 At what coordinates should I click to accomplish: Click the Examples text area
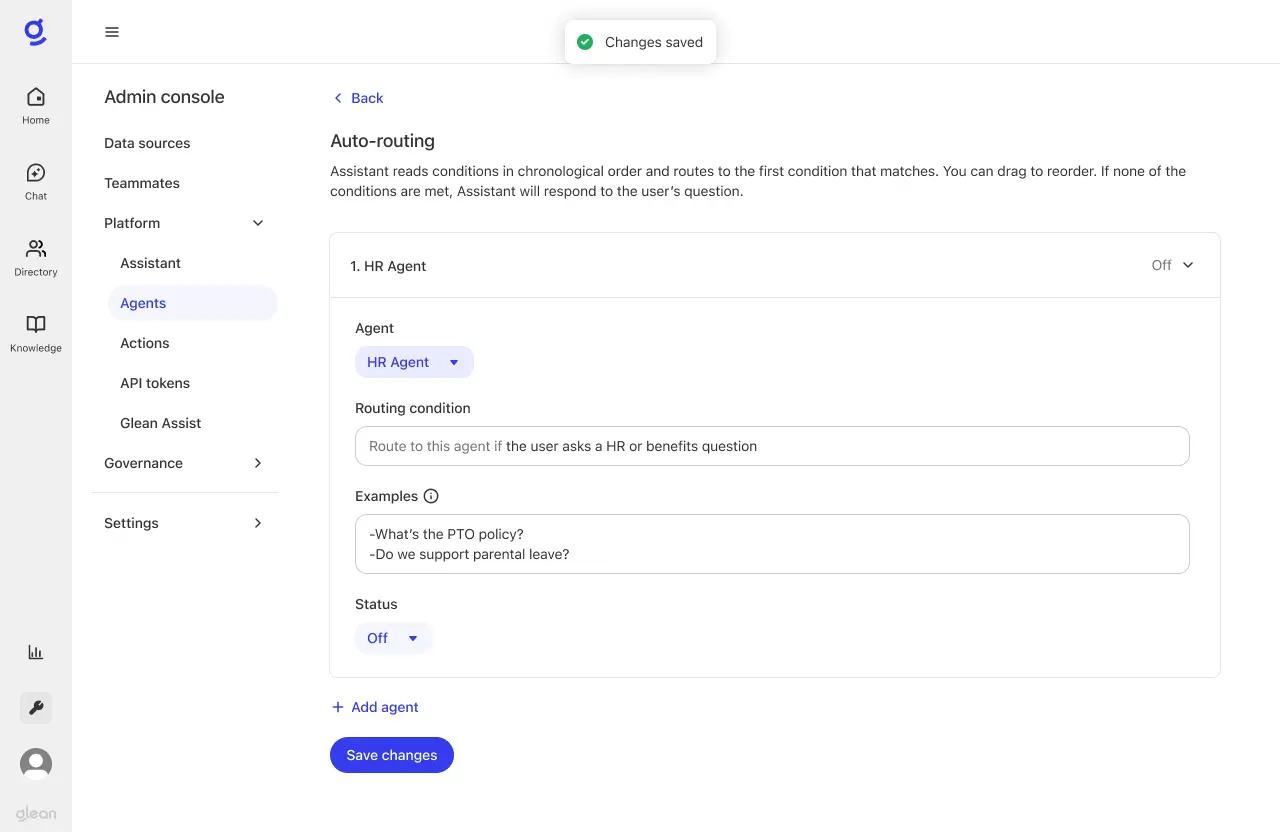pyautogui.click(x=772, y=544)
